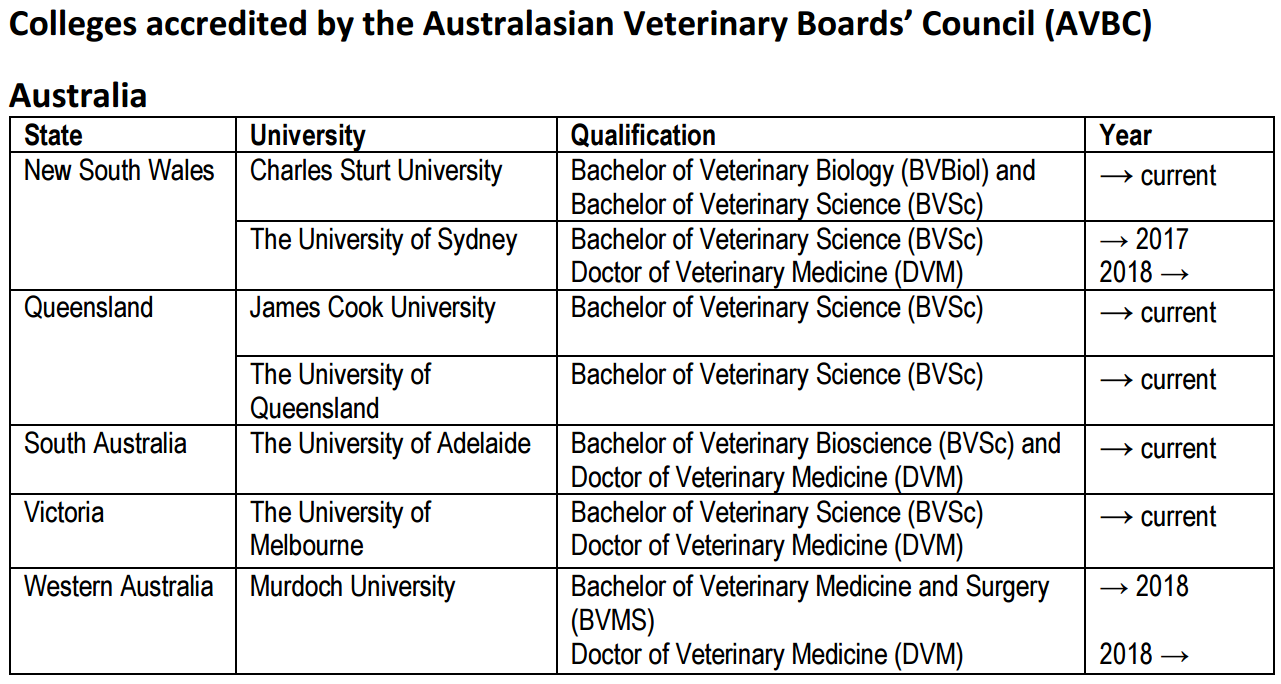Click the Colleges accredited by AVBC heading
The image size is (1281, 684).
tap(580, 26)
